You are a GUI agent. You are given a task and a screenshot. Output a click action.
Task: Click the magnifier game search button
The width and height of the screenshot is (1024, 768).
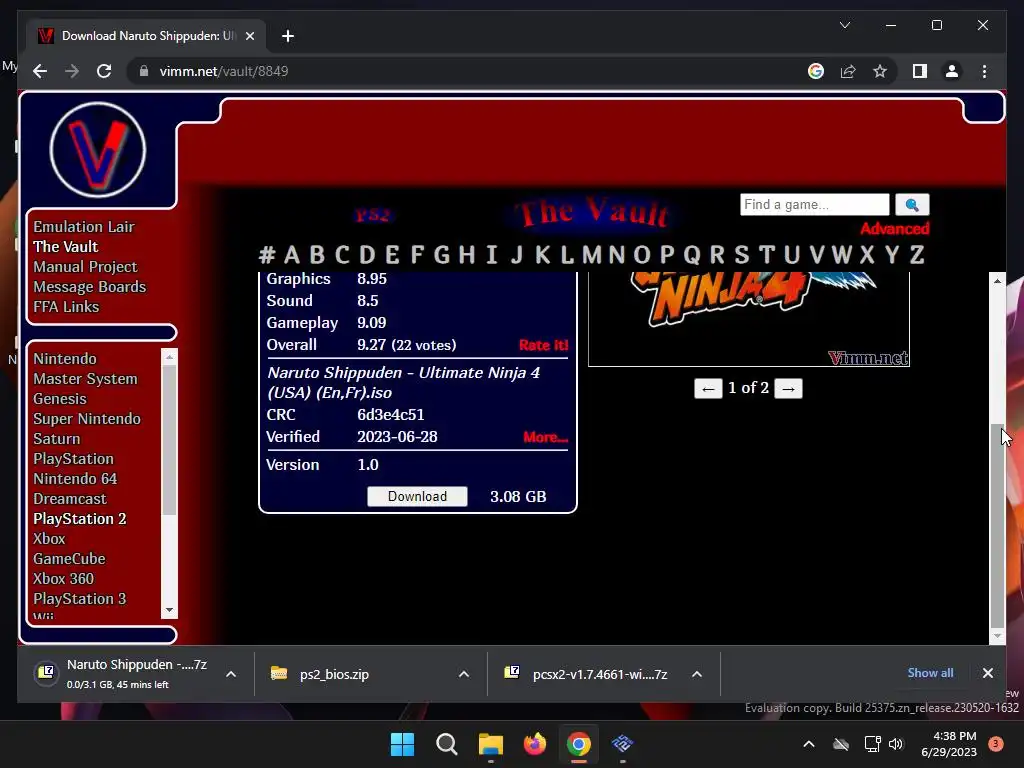pyautogui.click(x=912, y=204)
